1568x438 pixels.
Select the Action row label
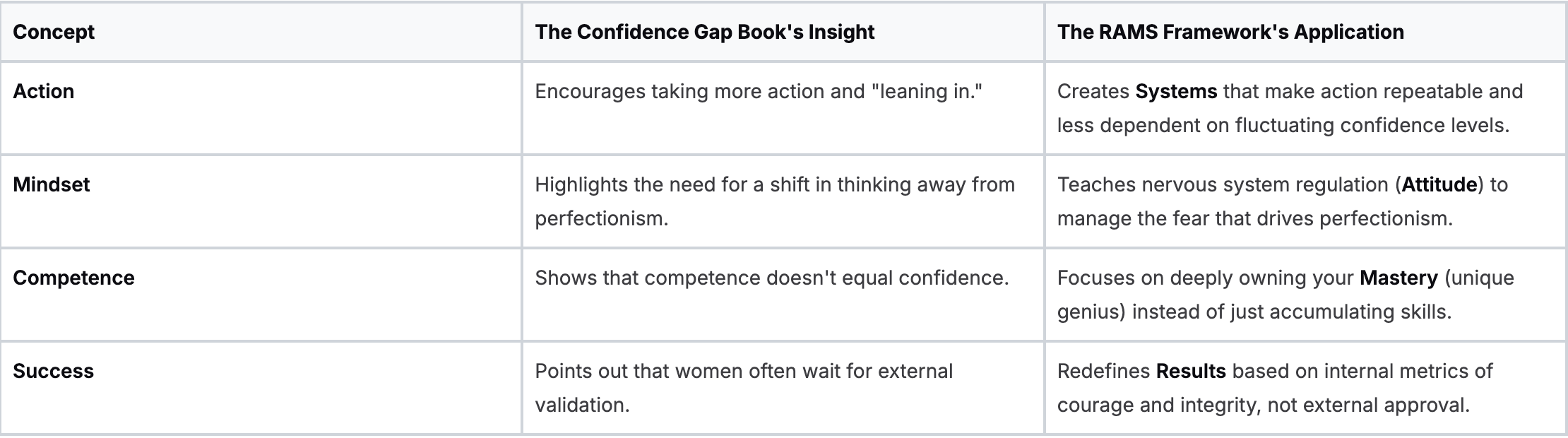pos(44,91)
